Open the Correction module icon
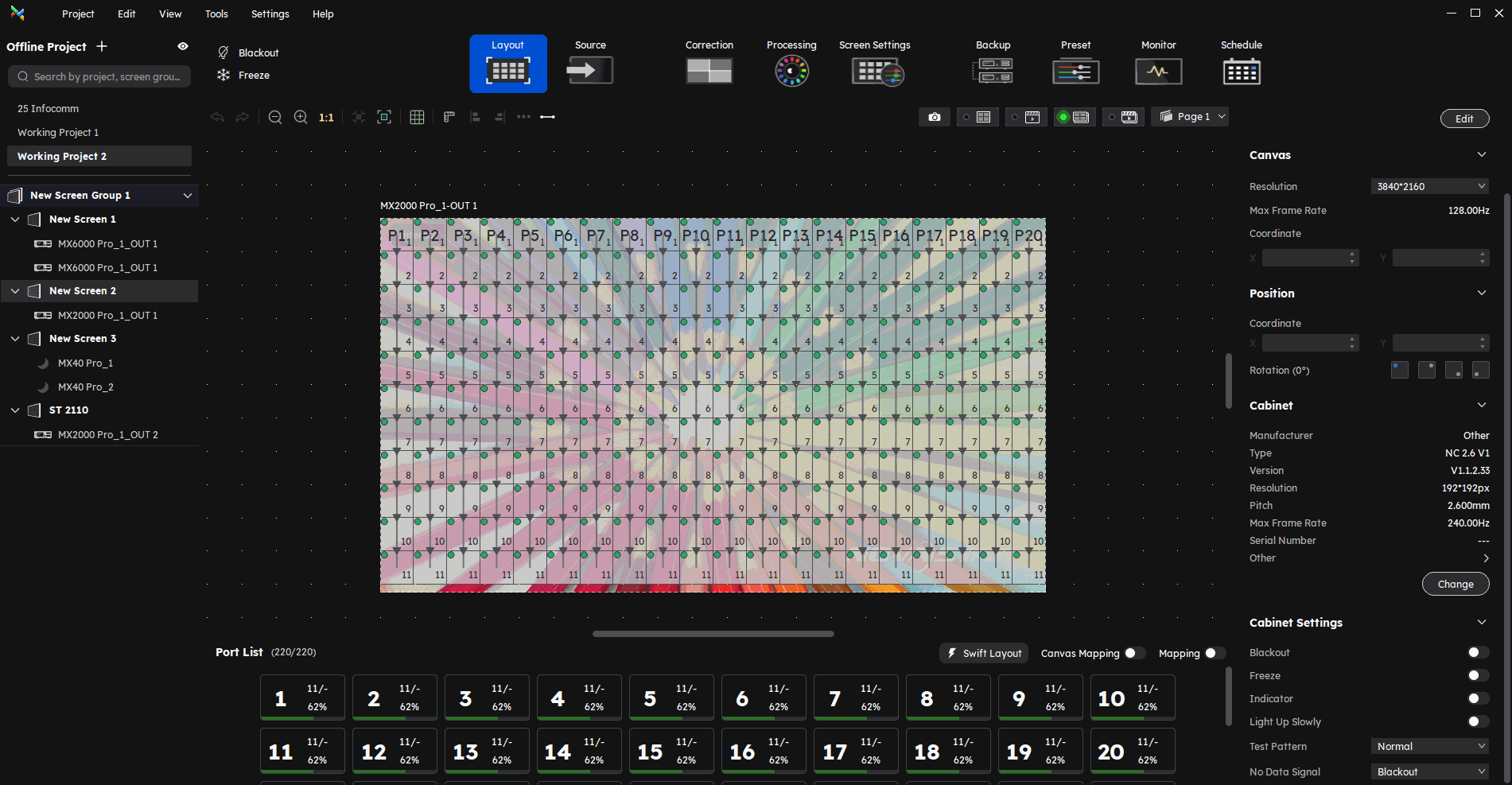Viewport: 1512px width, 785px height. pyautogui.click(x=709, y=70)
